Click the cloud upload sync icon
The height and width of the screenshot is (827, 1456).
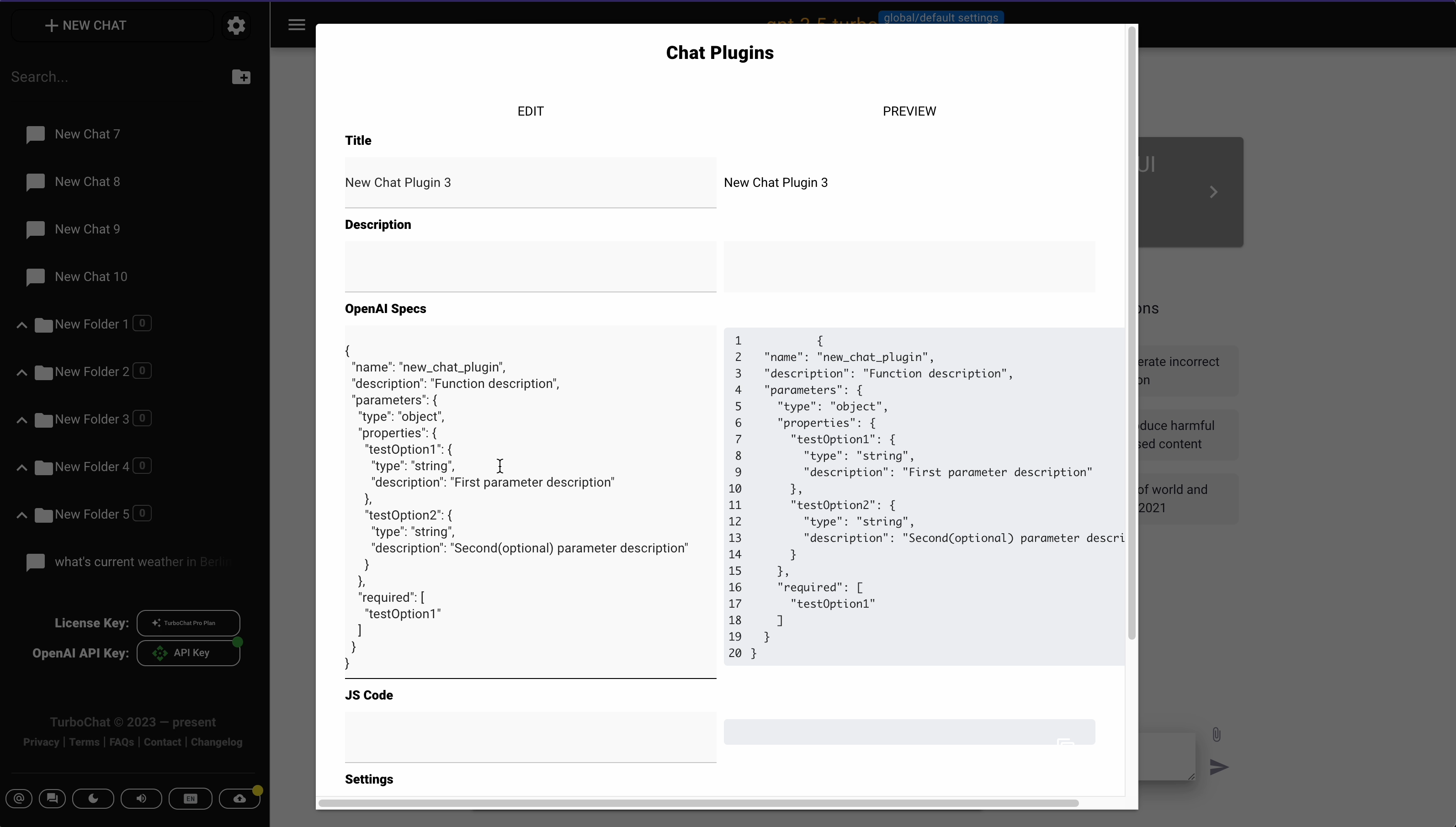(x=239, y=798)
